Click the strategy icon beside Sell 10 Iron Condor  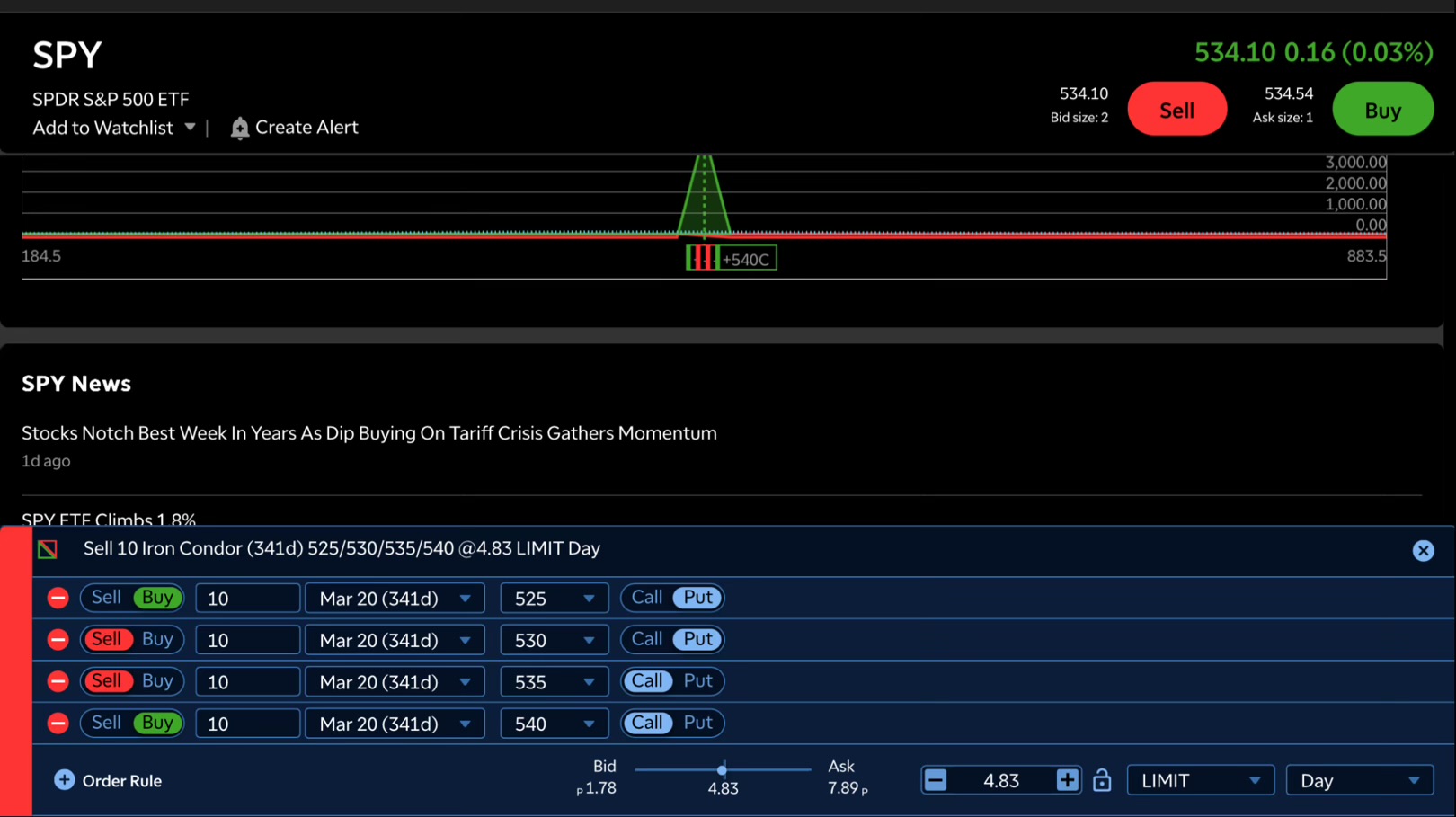tap(48, 549)
